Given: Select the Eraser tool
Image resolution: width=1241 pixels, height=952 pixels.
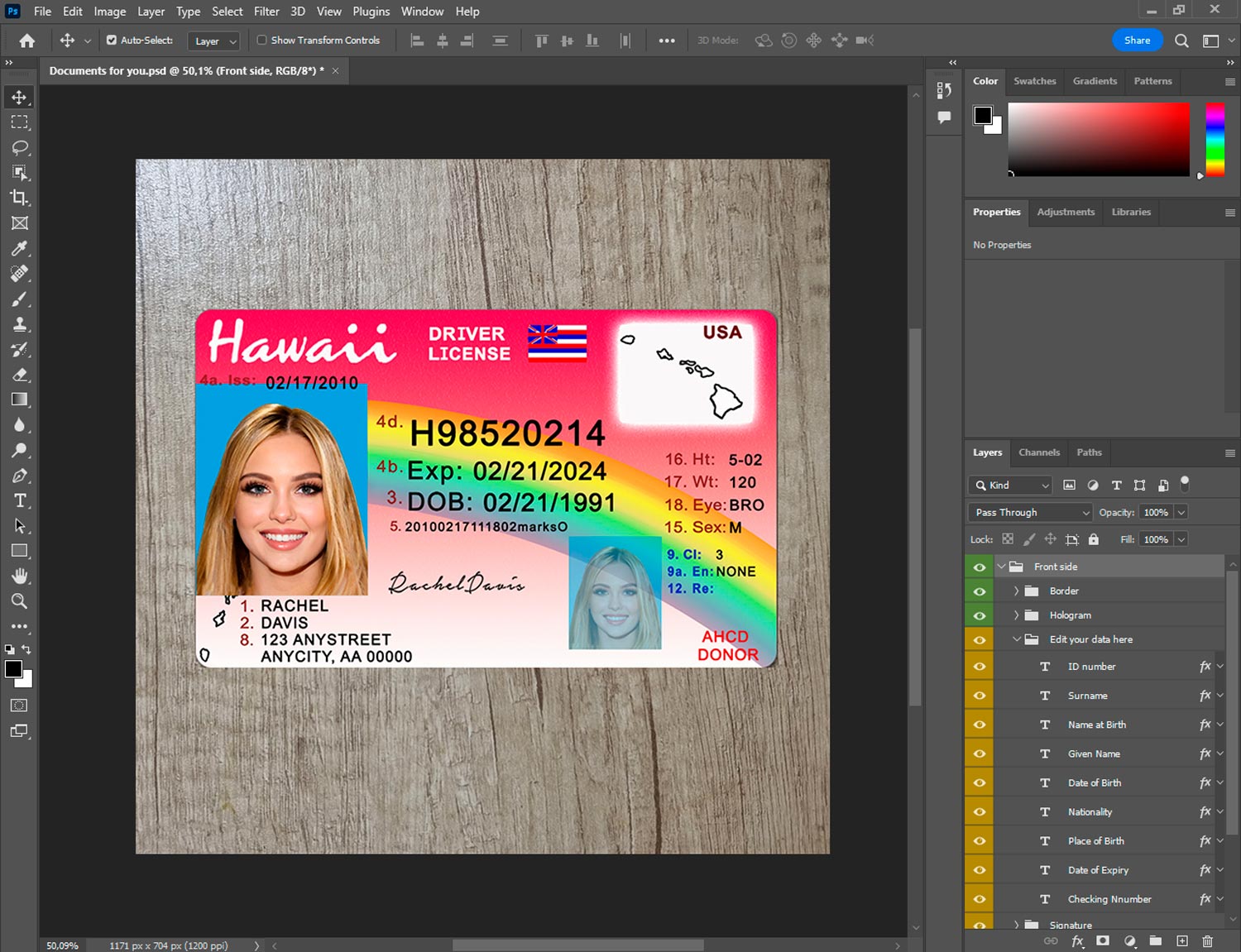Looking at the screenshot, I should pos(19,375).
